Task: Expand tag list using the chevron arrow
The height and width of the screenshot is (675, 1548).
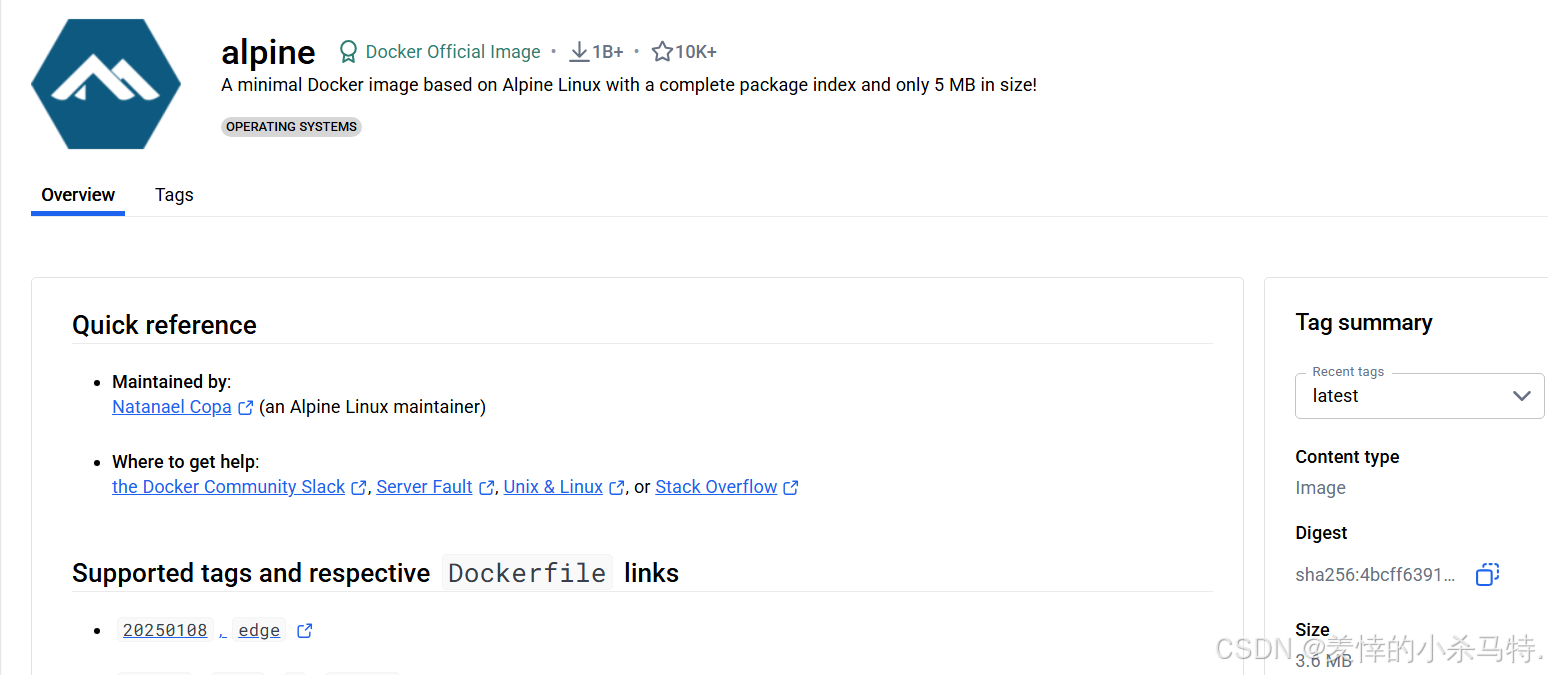Action: [x=1522, y=396]
